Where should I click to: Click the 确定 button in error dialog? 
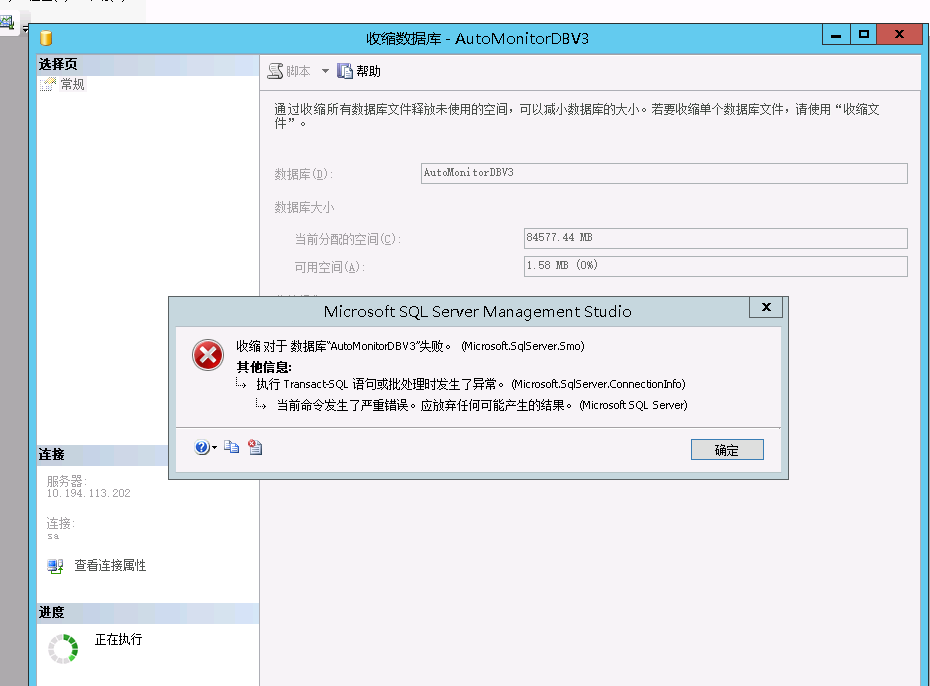click(x=727, y=449)
